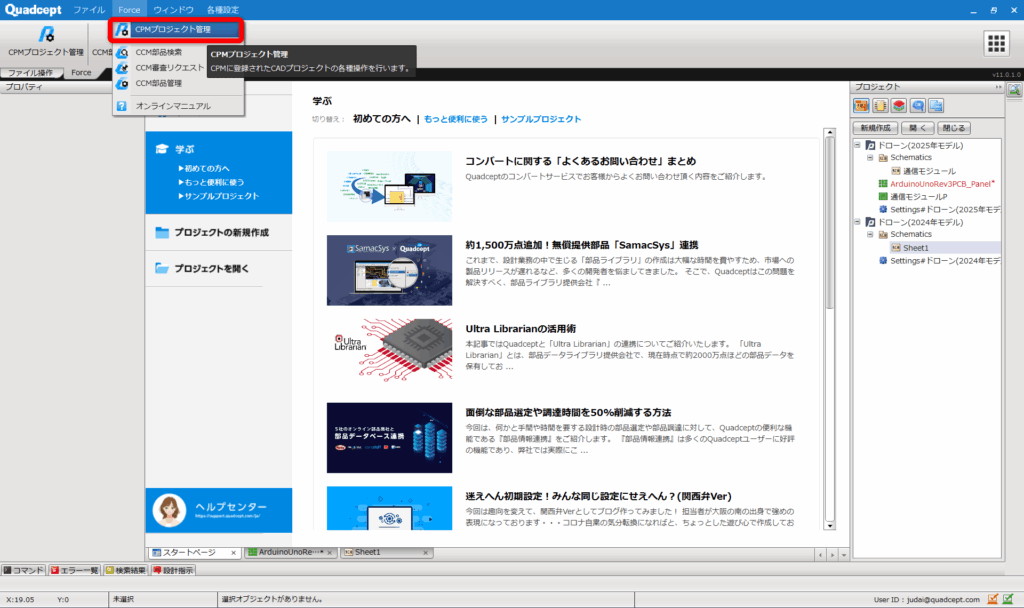
Task: Click the コマンド panel tab
Action: coord(24,570)
